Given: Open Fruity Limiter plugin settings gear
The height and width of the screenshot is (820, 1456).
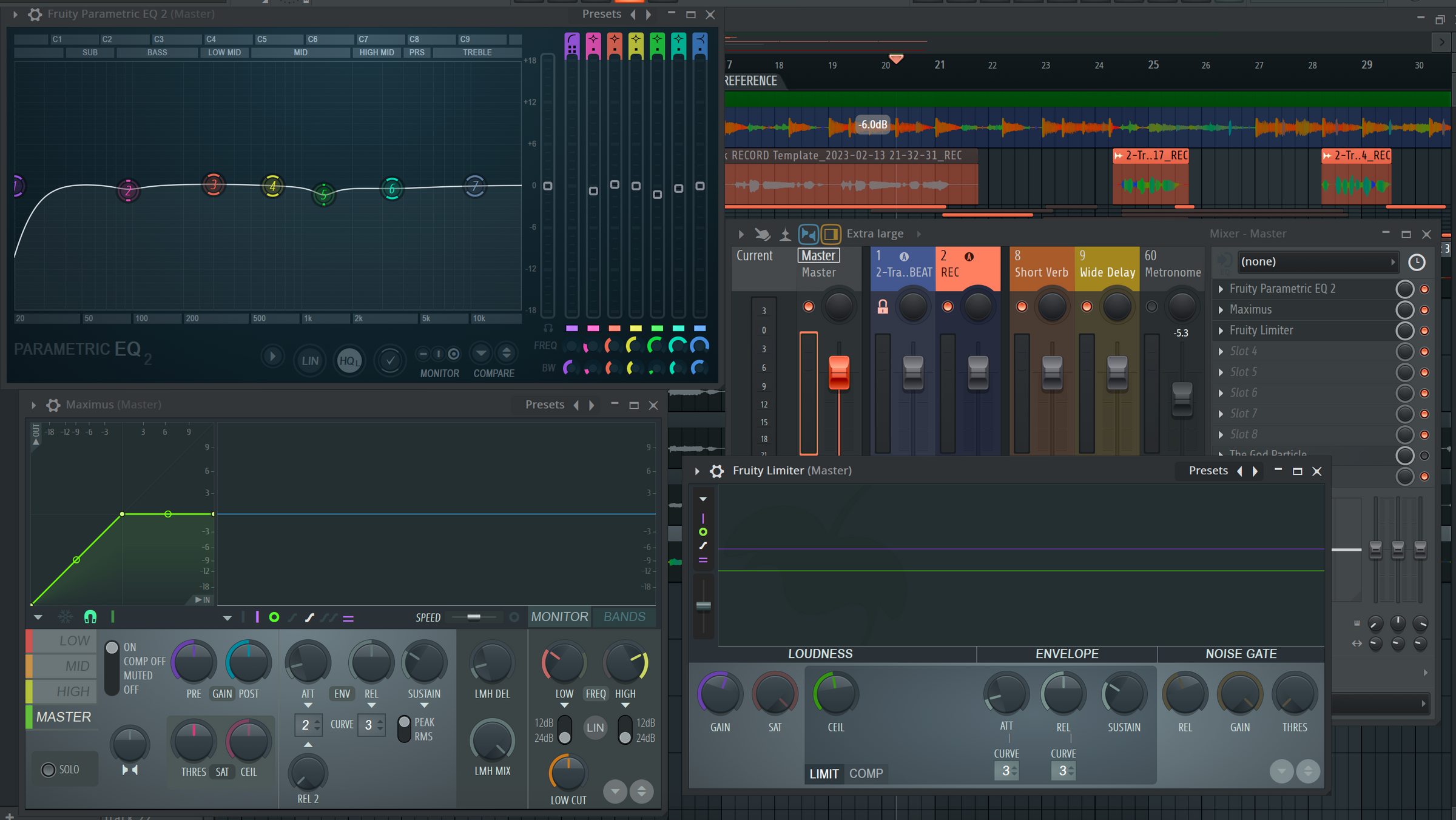Looking at the screenshot, I should [717, 471].
